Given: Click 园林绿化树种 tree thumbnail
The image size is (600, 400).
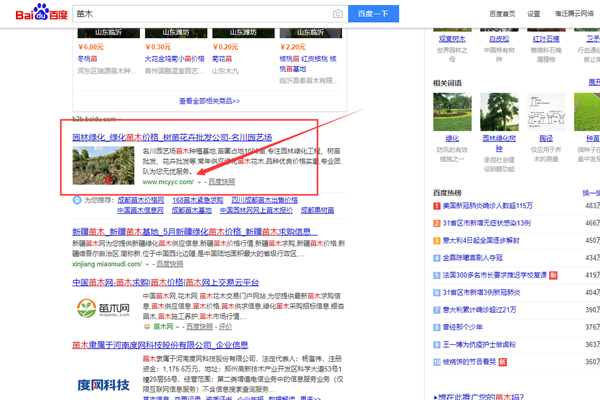Looking at the screenshot, I should 499,112.
